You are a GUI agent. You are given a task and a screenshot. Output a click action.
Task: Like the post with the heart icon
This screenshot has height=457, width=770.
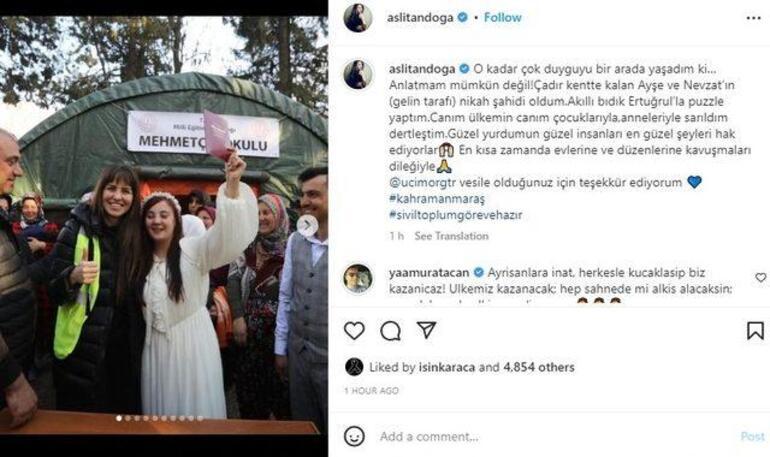[x=354, y=331]
